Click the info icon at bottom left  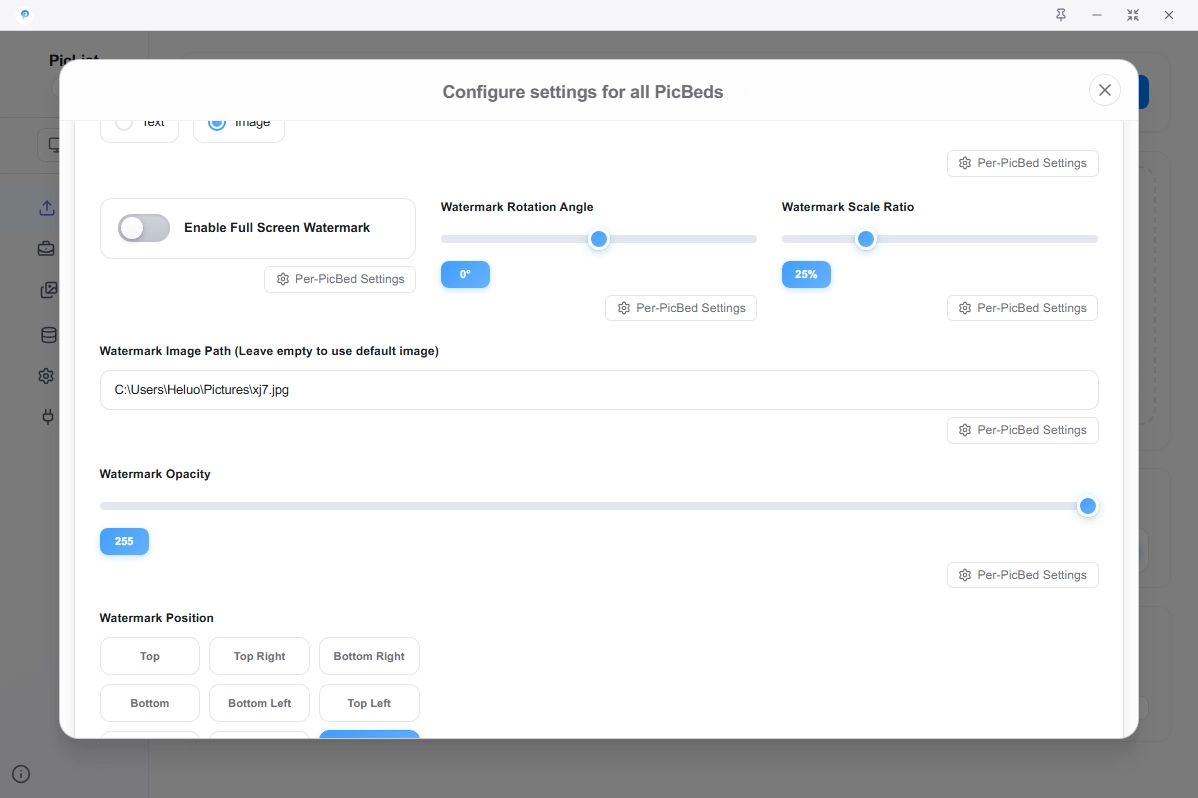point(21,773)
